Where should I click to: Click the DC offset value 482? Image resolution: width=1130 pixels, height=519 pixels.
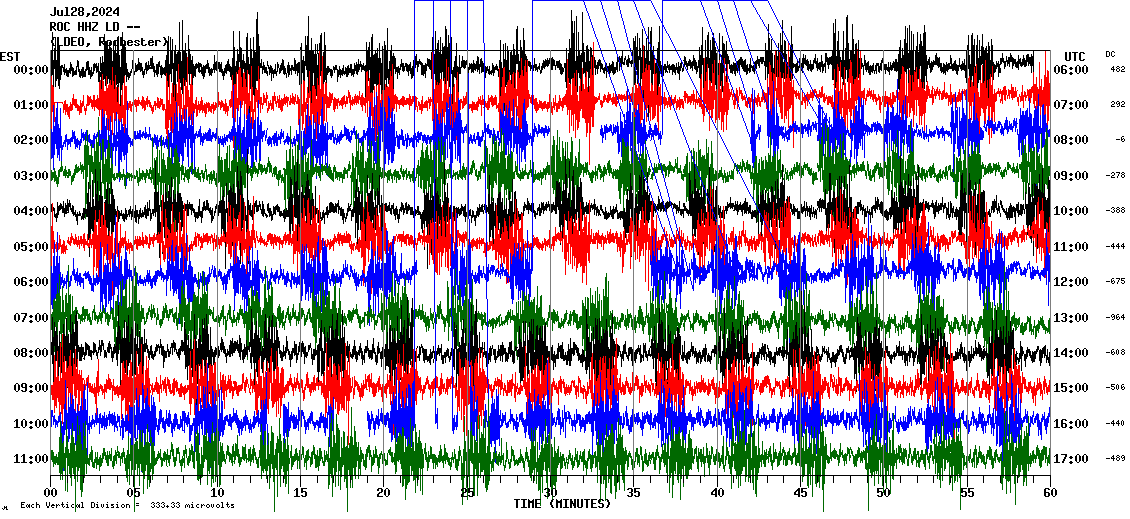point(1117,69)
